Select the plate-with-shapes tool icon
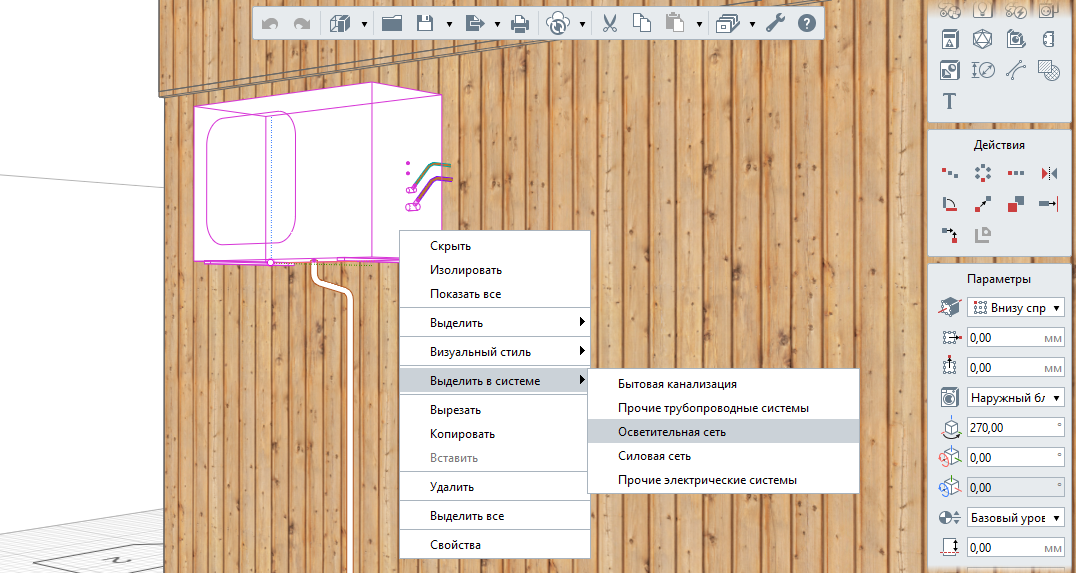 click(950, 70)
